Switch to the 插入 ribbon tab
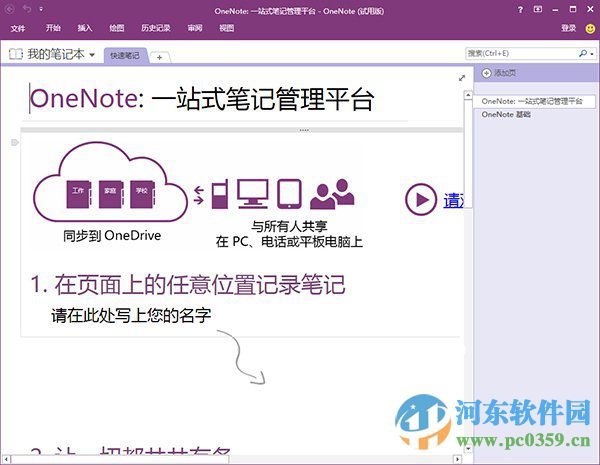Screen dimensions: 600x465 point(85,28)
